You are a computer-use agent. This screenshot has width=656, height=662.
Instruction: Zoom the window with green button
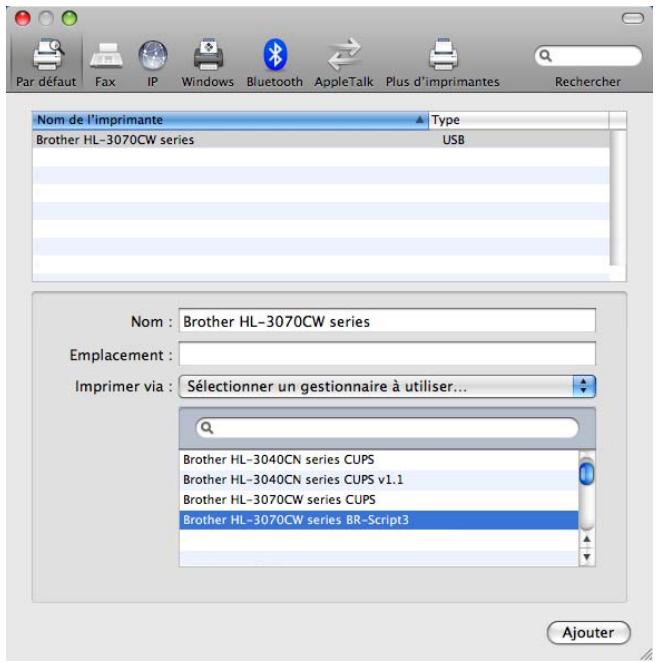pyautogui.click(x=70, y=18)
